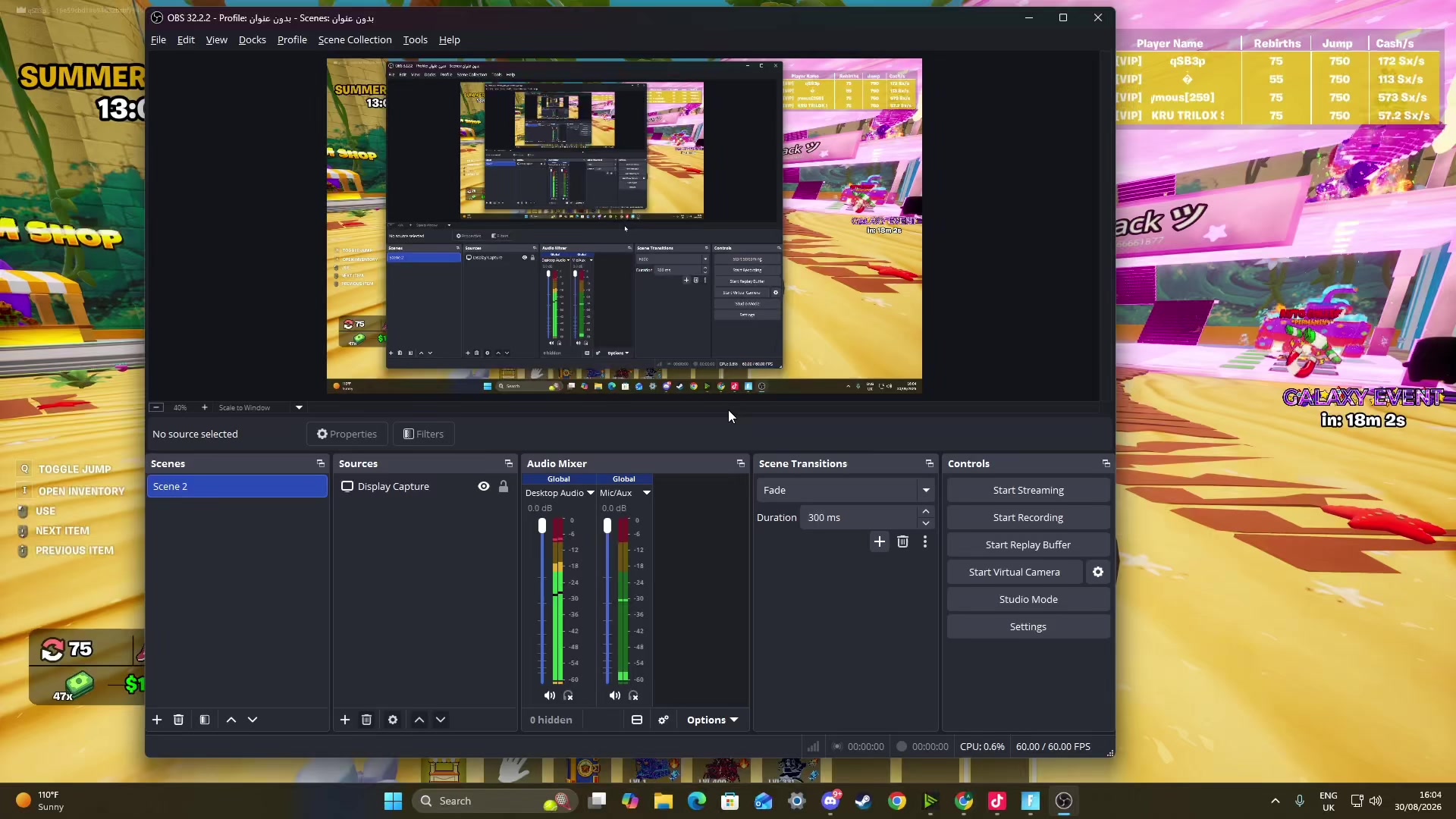Mute Mic/Aux speaker icon
This screenshot has width=1456, height=819.
click(x=615, y=695)
